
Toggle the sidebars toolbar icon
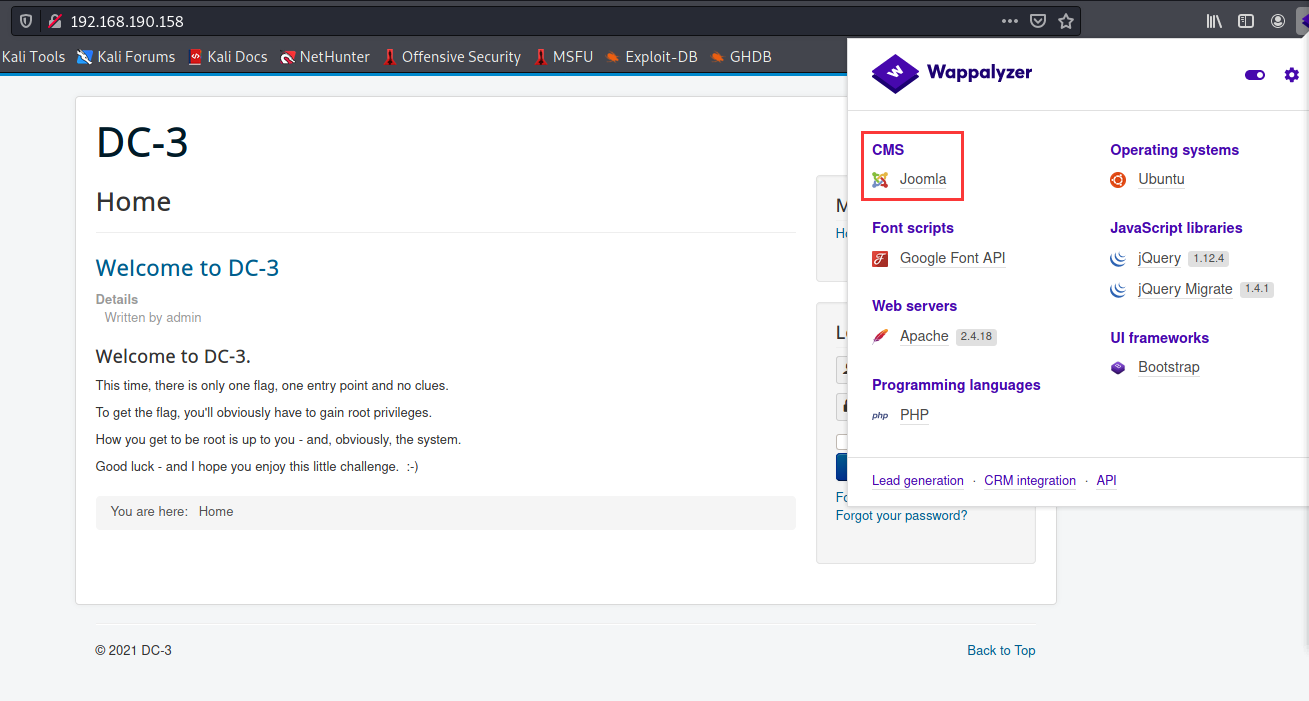1246,21
